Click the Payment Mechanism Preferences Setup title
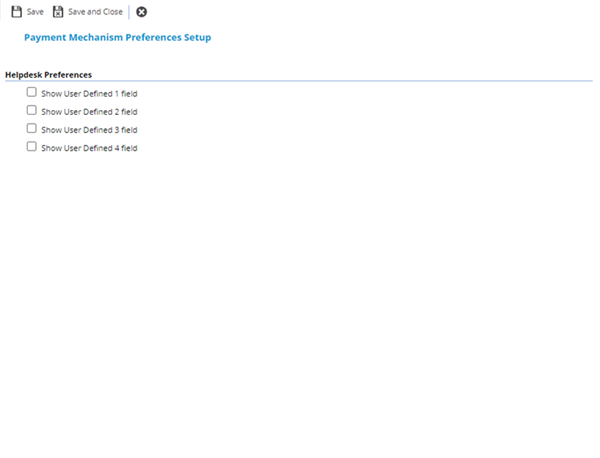 pos(117,37)
